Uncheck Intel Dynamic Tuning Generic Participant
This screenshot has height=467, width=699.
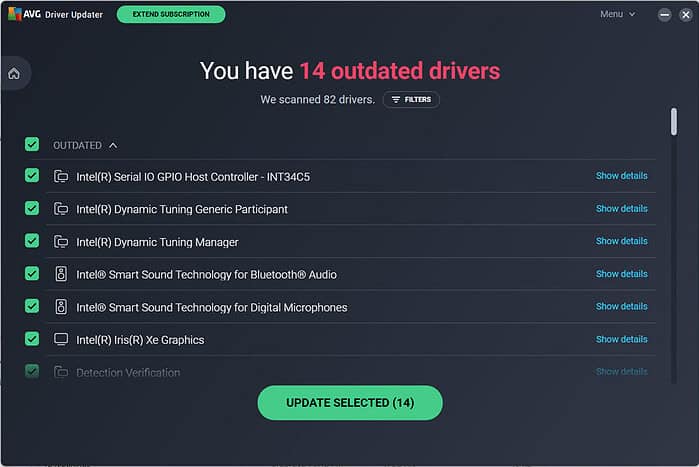click(x=32, y=208)
